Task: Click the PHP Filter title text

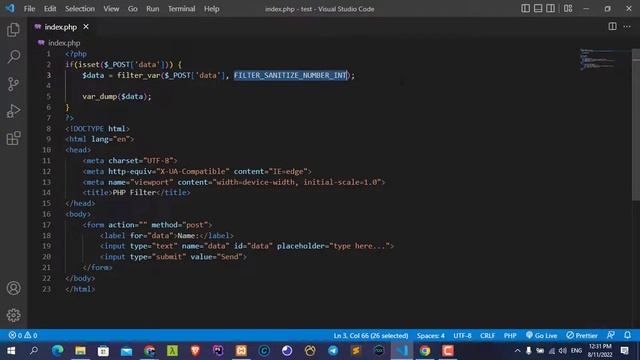Action: [134, 192]
